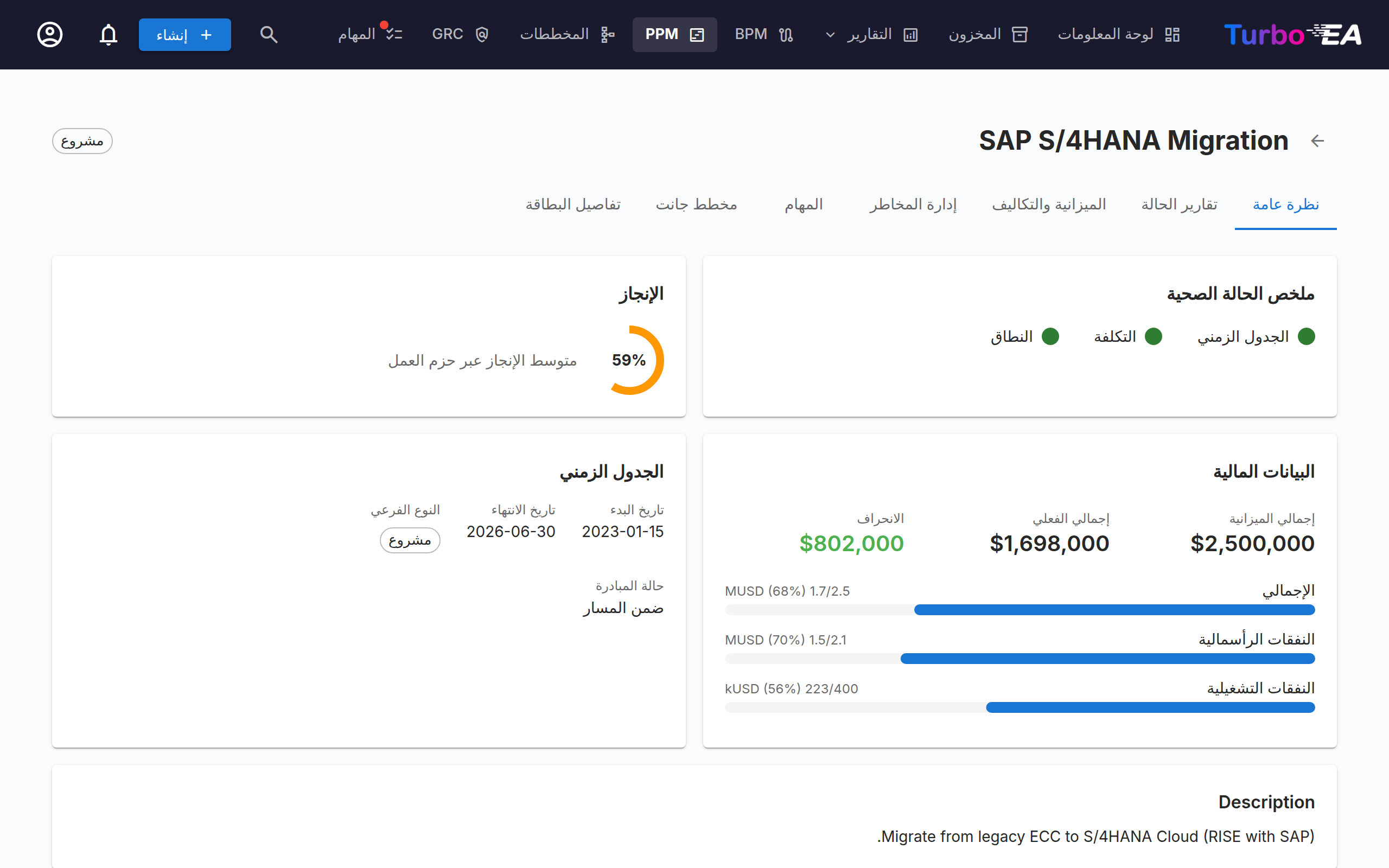Click the inventory archive box icon
1389x868 pixels.
pyautogui.click(x=1020, y=34)
